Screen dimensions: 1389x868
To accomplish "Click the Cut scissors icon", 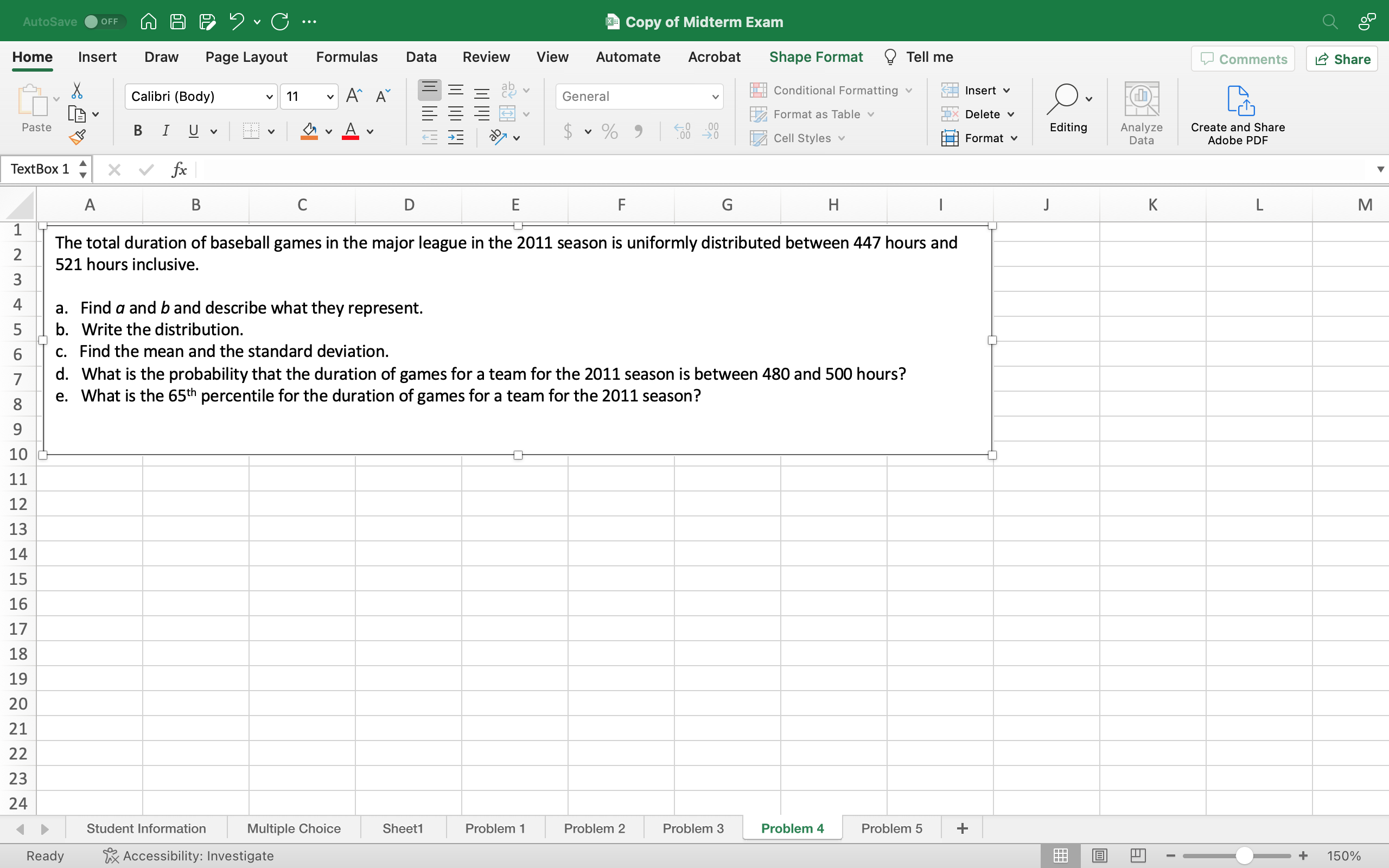I will pyautogui.click(x=77, y=91).
